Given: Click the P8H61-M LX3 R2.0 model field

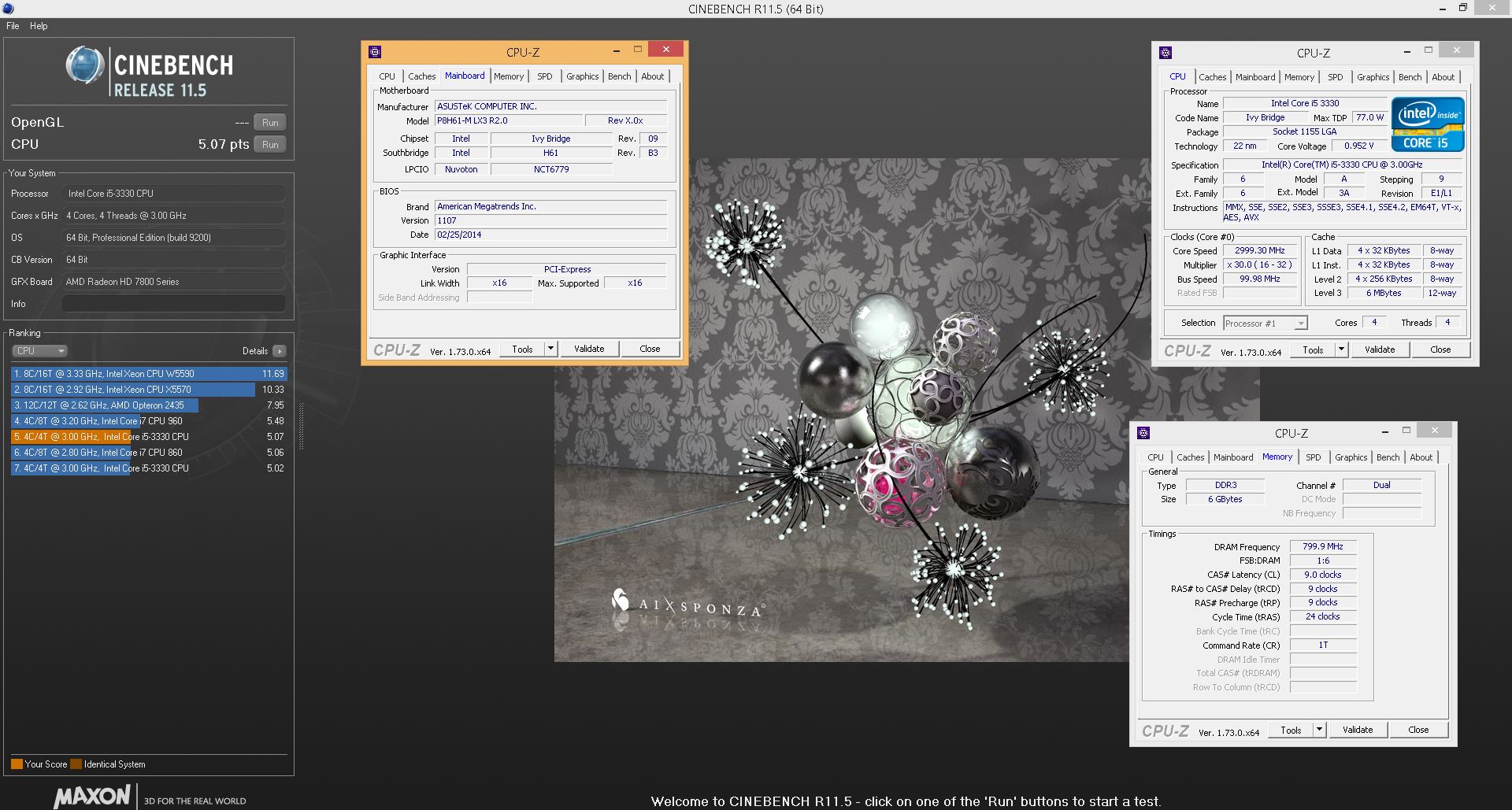Looking at the screenshot, I should 509,121.
